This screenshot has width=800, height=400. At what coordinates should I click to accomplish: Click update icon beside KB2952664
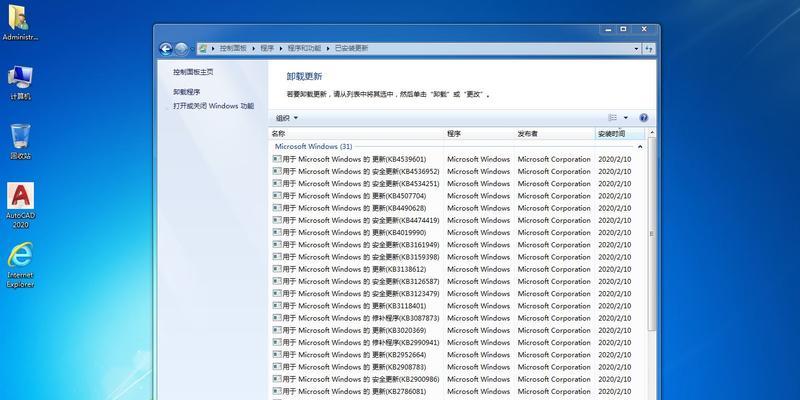pos(277,355)
